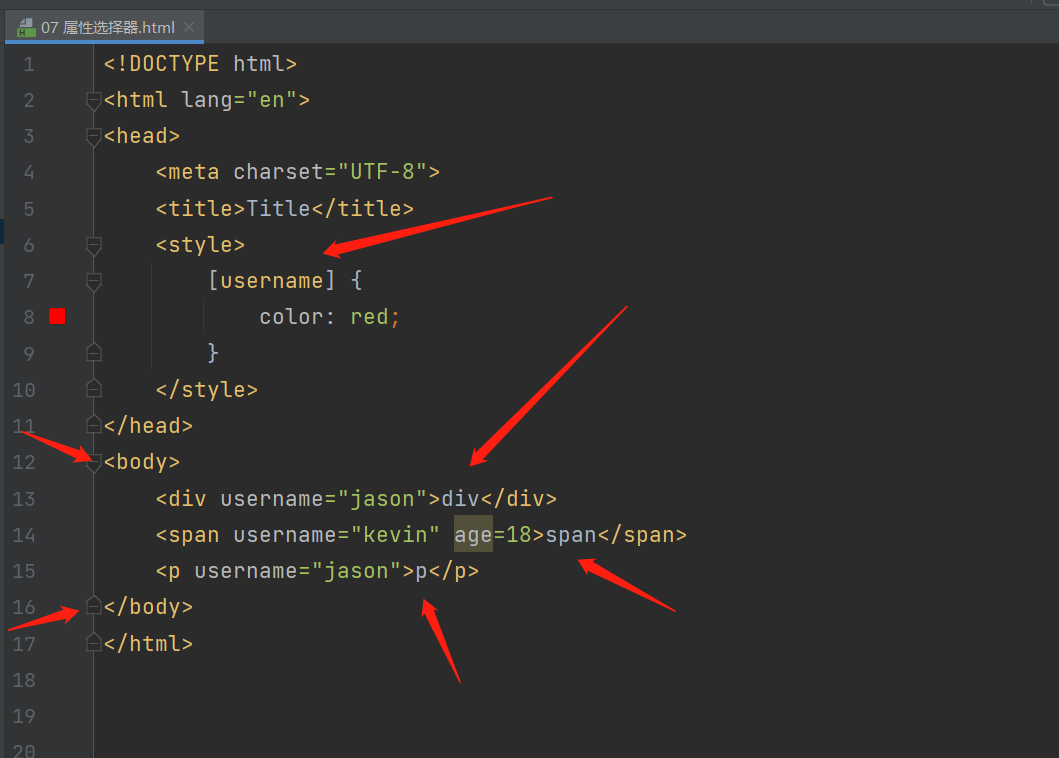The width and height of the screenshot is (1059, 758).
Task: Click the [username] selector text
Action: pyautogui.click(x=272, y=280)
